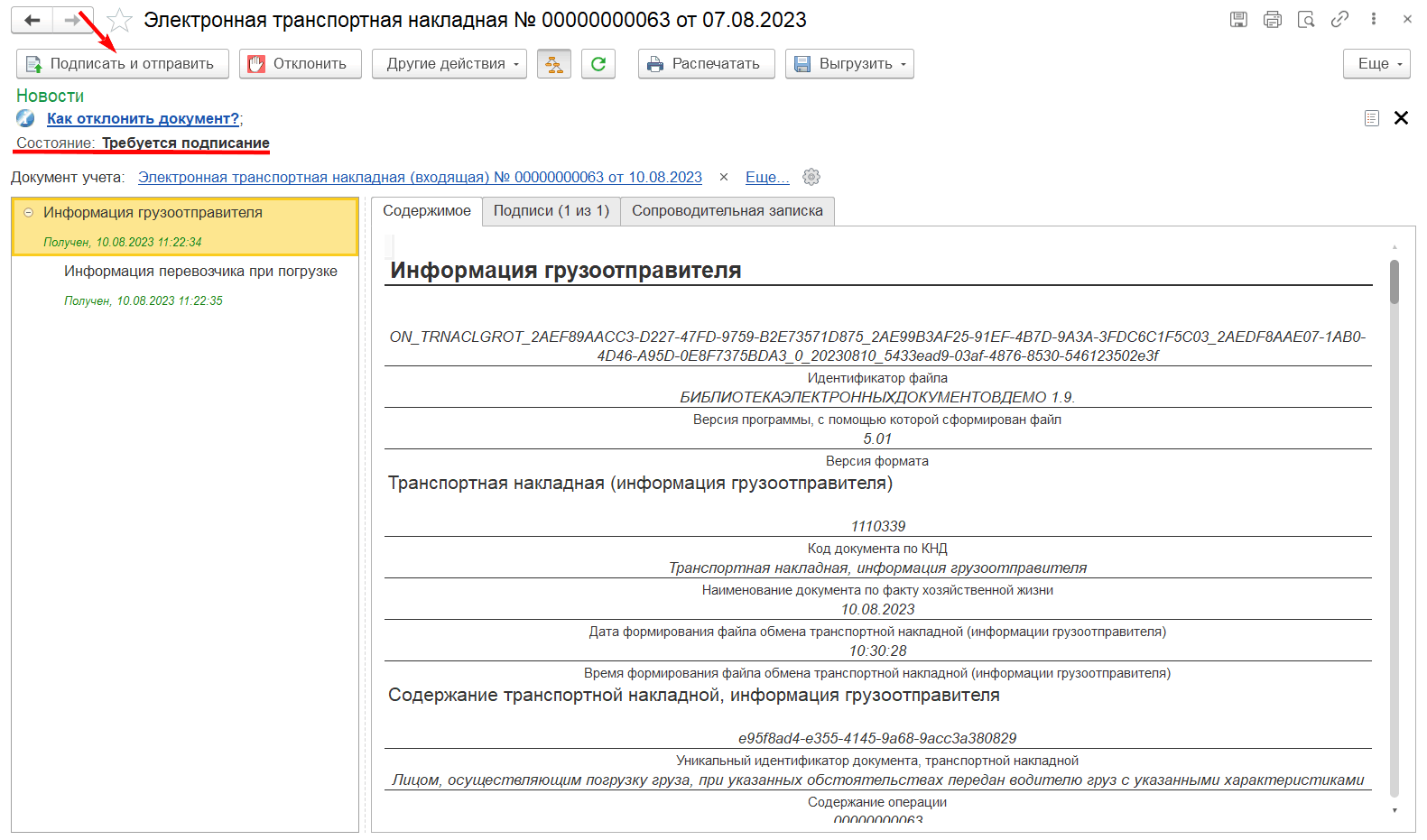The image size is (1427, 840).
Task: Switch to Содержимое tab
Action: [427, 211]
